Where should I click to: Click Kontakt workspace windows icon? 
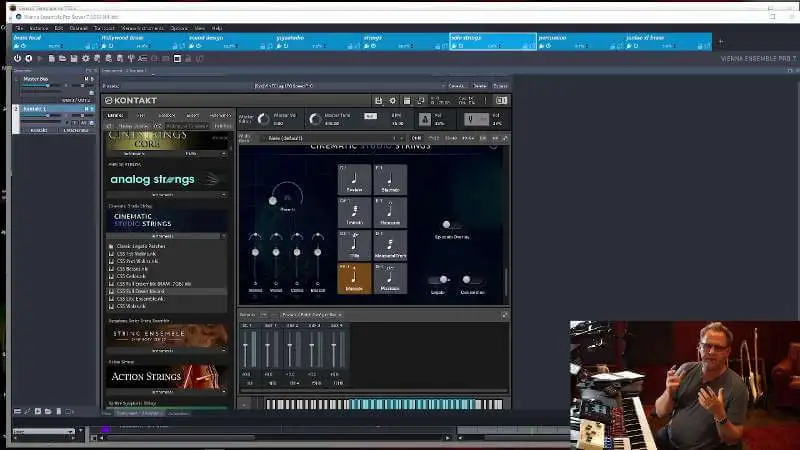pos(421,101)
